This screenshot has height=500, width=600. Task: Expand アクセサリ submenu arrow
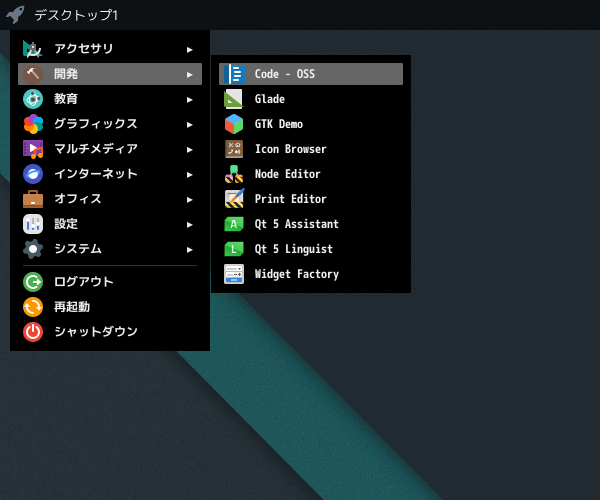pyautogui.click(x=189, y=50)
